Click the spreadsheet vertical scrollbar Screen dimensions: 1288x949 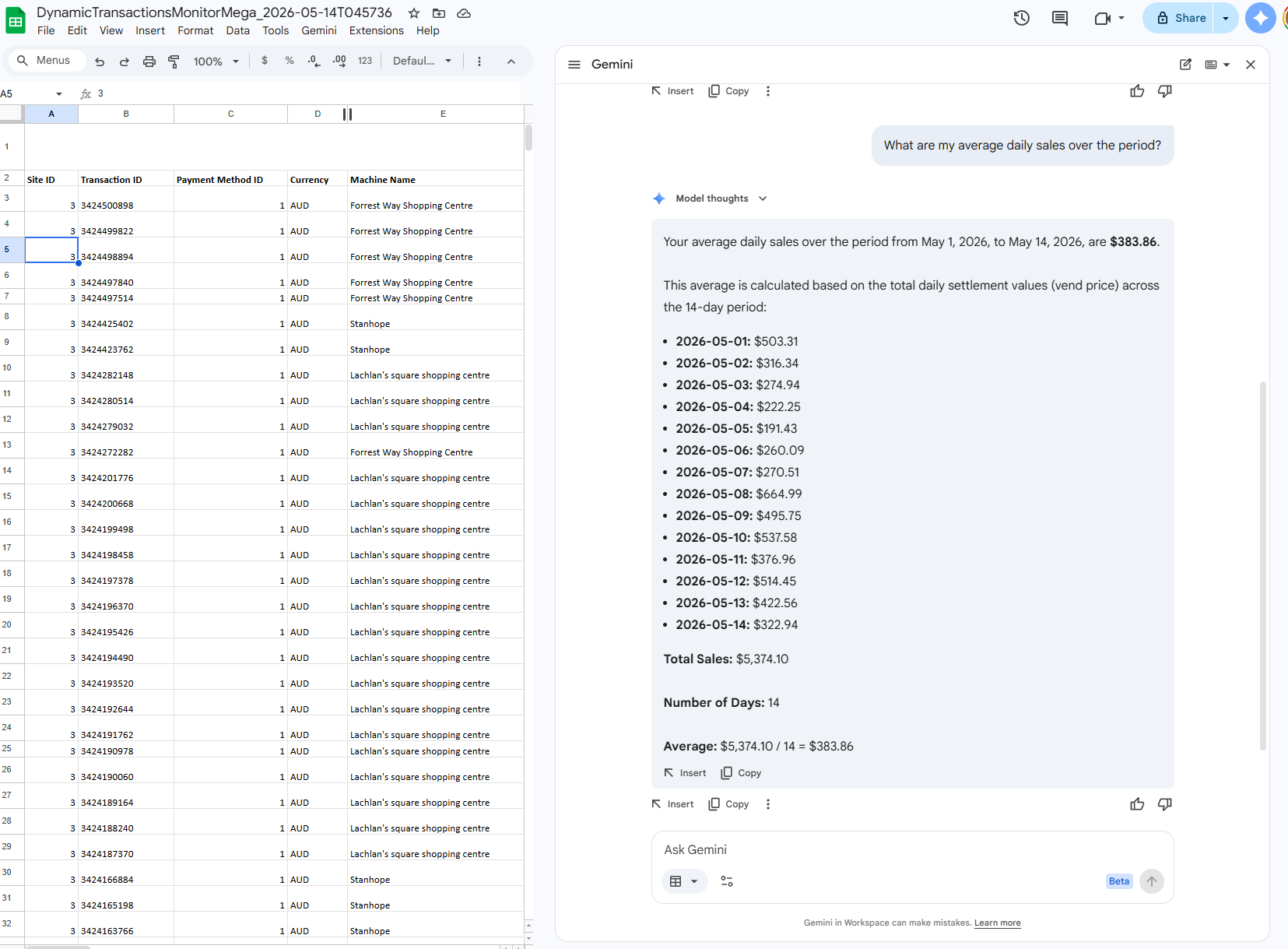[528, 138]
